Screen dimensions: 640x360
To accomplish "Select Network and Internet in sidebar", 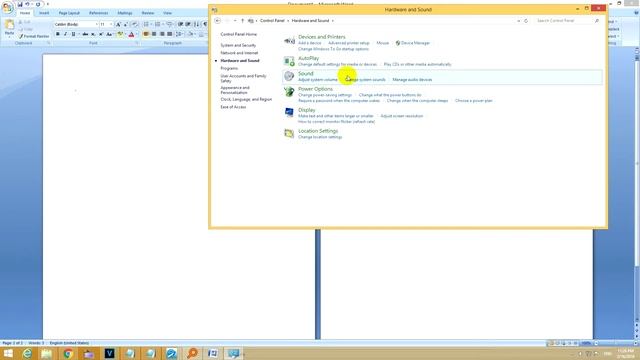I will pos(239,53).
